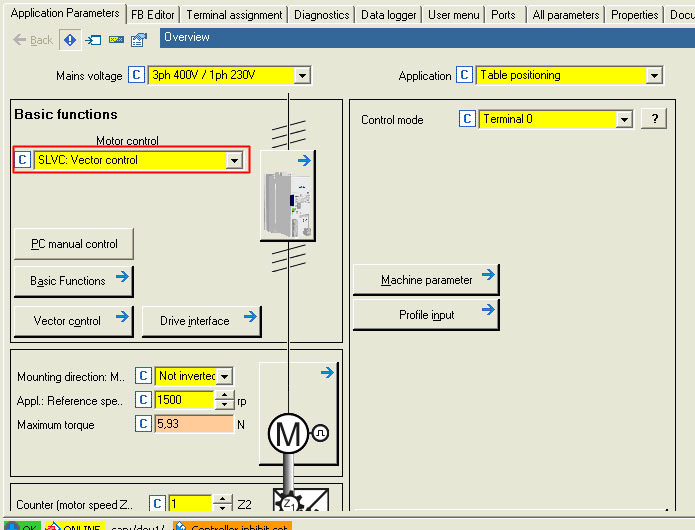Viewport: 695px width, 530px height.
Task: Click the properties sheet toolbar icon
Action: point(139,40)
